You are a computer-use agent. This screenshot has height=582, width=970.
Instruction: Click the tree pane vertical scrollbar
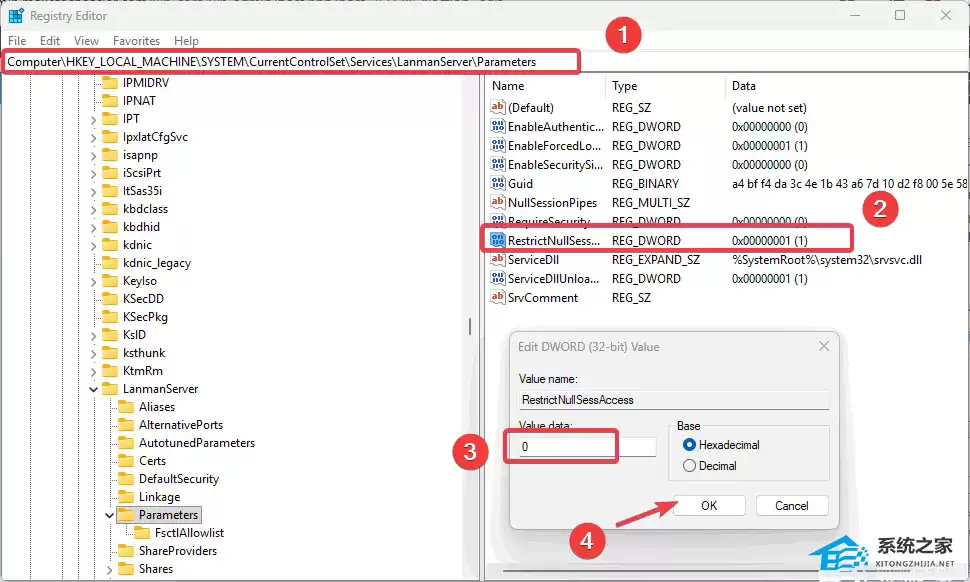click(x=470, y=328)
